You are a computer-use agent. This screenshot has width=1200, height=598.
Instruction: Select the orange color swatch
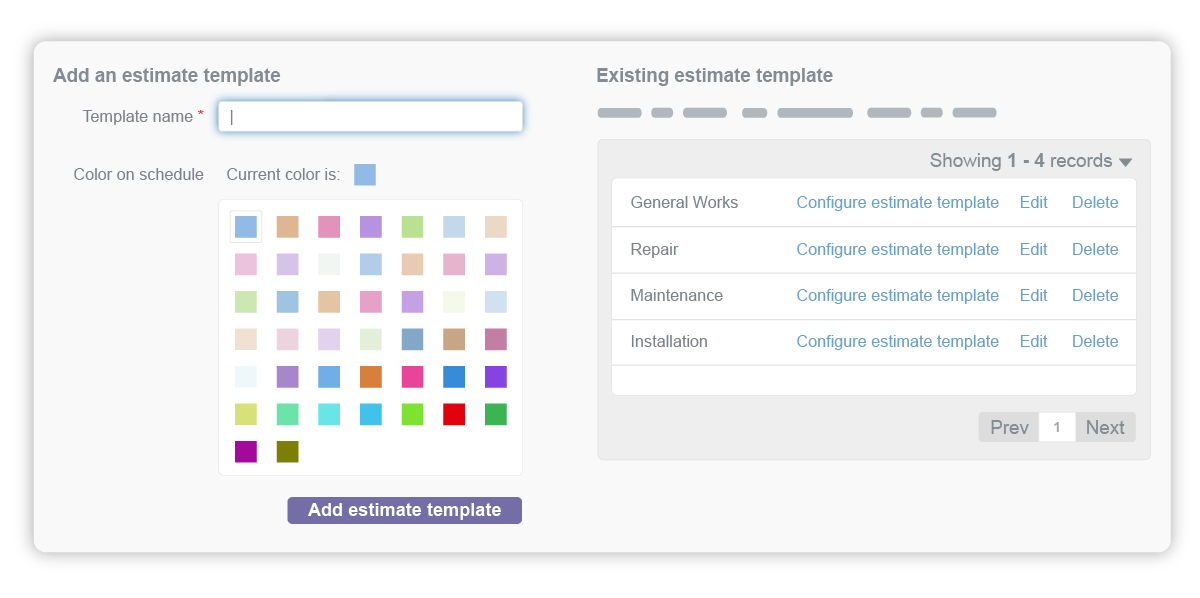click(x=371, y=377)
